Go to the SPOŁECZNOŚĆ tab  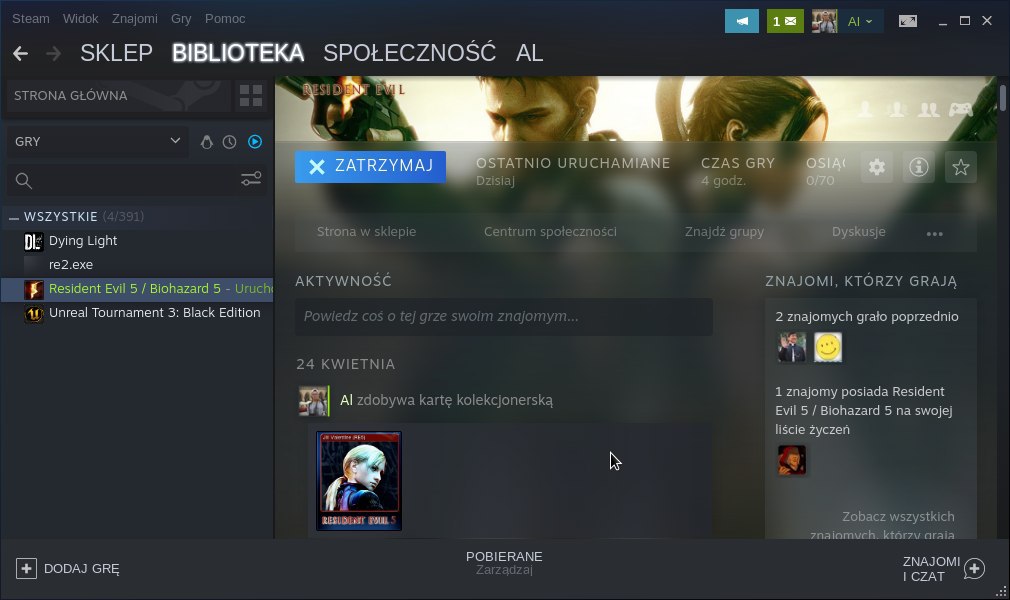(410, 53)
